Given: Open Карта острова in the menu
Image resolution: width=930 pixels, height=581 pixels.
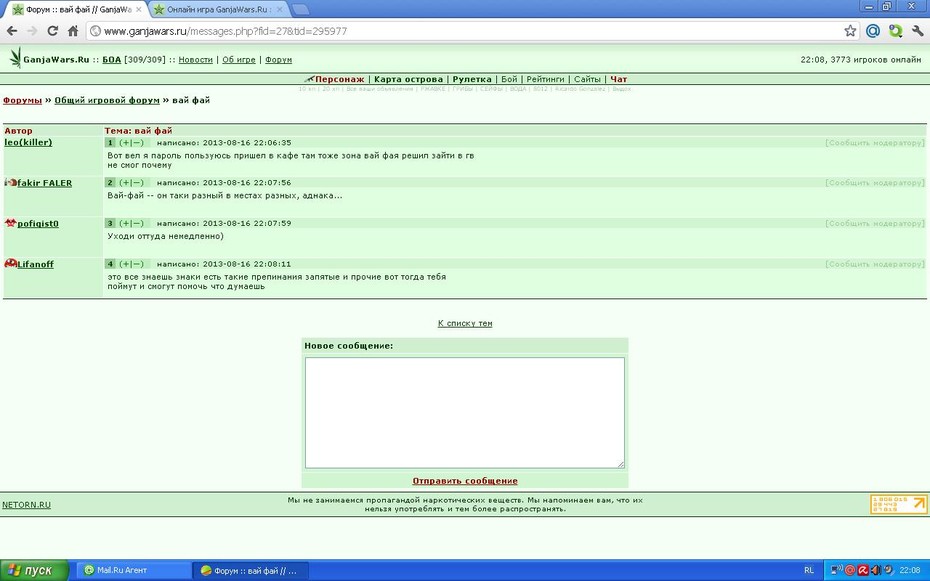Looking at the screenshot, I should coord(408,79).
